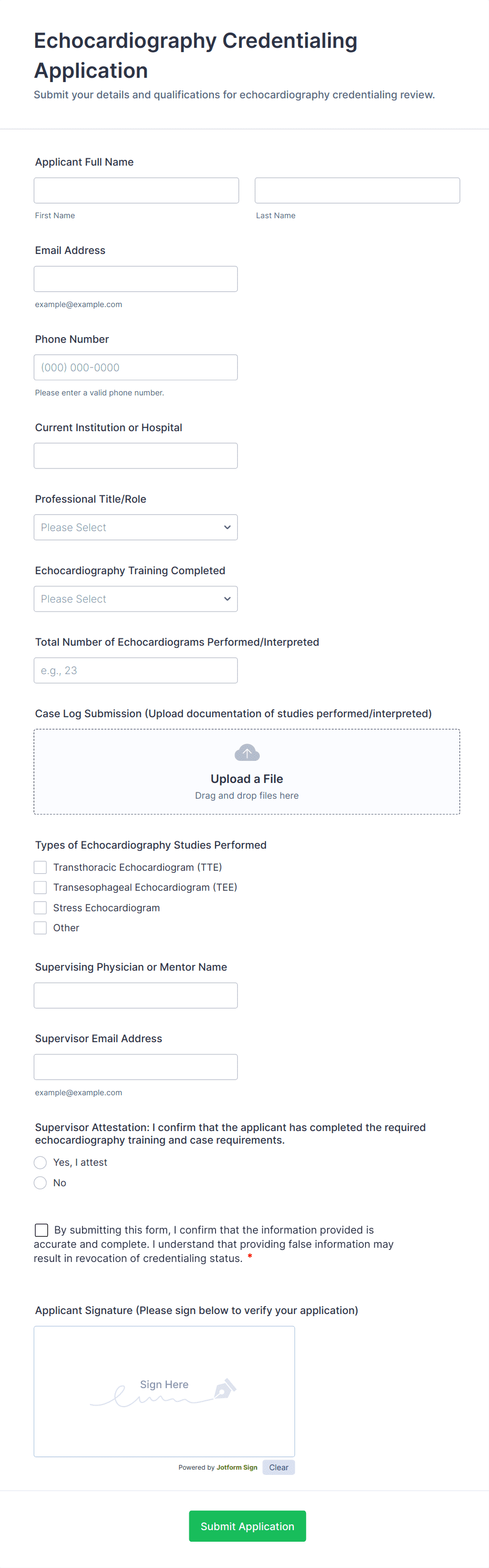Click the pen icon in signature box

[x=225, y=1389]
